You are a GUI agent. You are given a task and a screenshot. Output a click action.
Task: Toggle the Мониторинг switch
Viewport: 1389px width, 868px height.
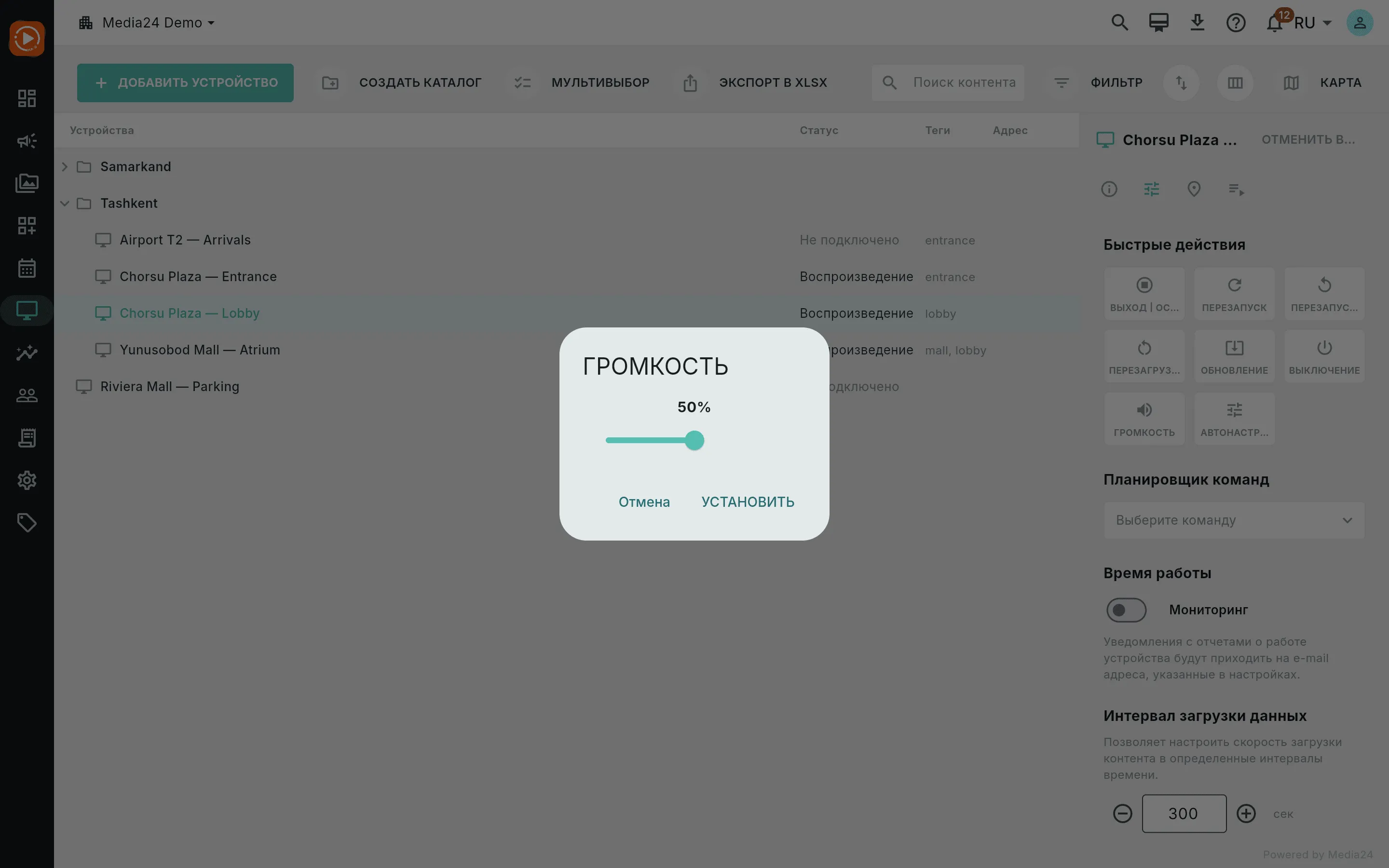(1126, 610)
